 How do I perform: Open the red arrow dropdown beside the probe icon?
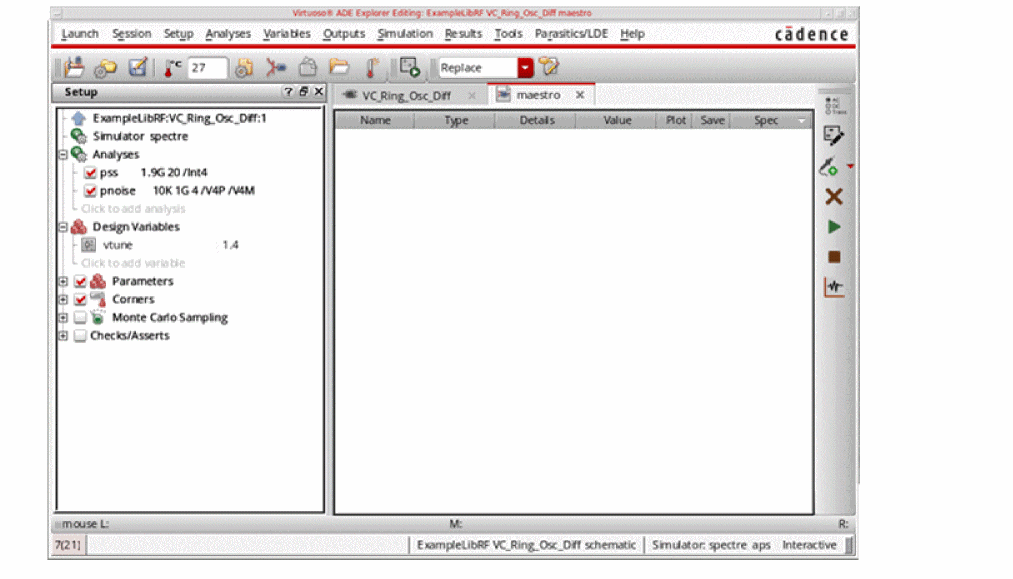pos(850,167)
